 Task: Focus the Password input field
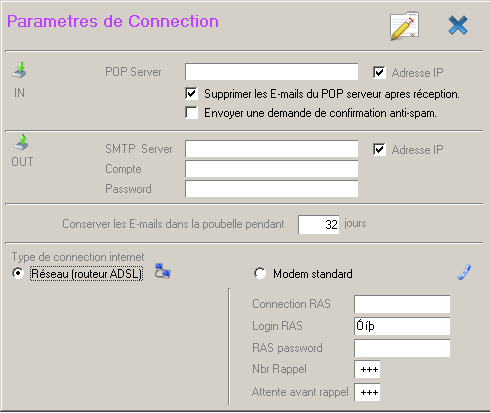(272, 189)
